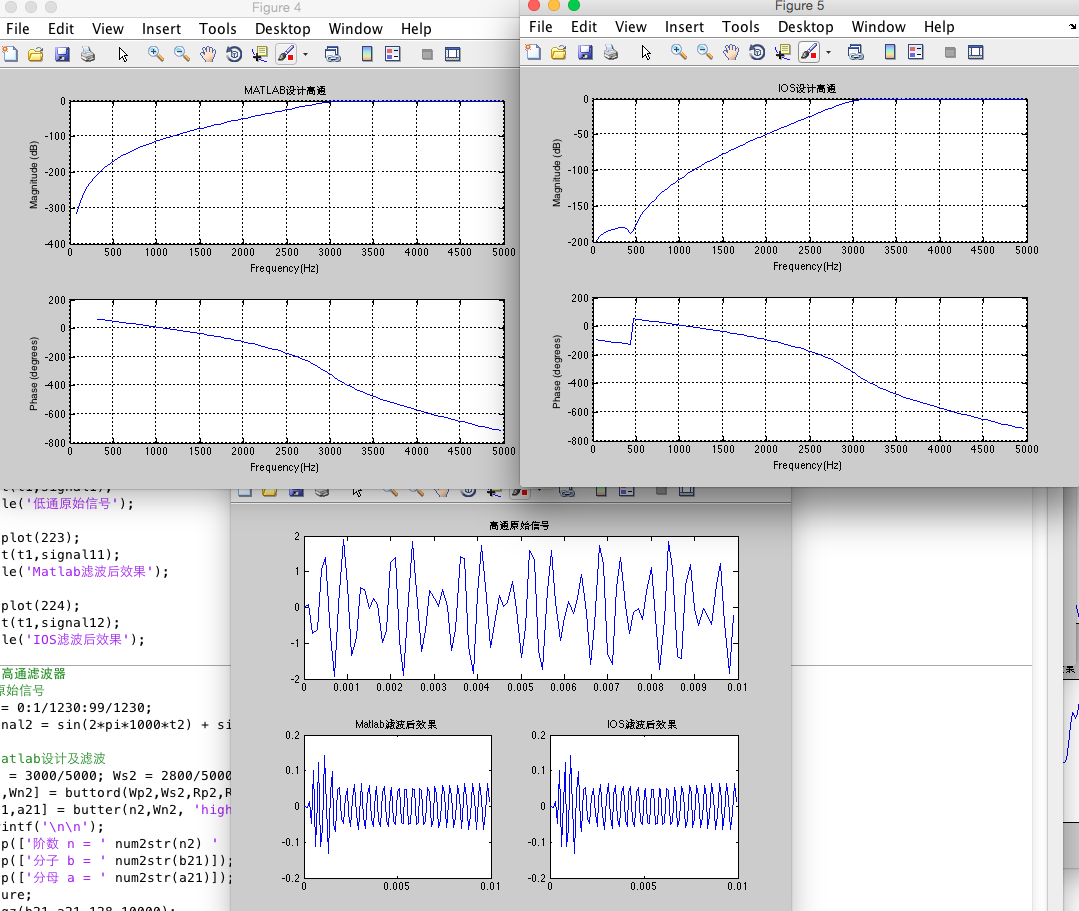Open View menu in Figure 4
1079x911 pixels.
[108, 29]
